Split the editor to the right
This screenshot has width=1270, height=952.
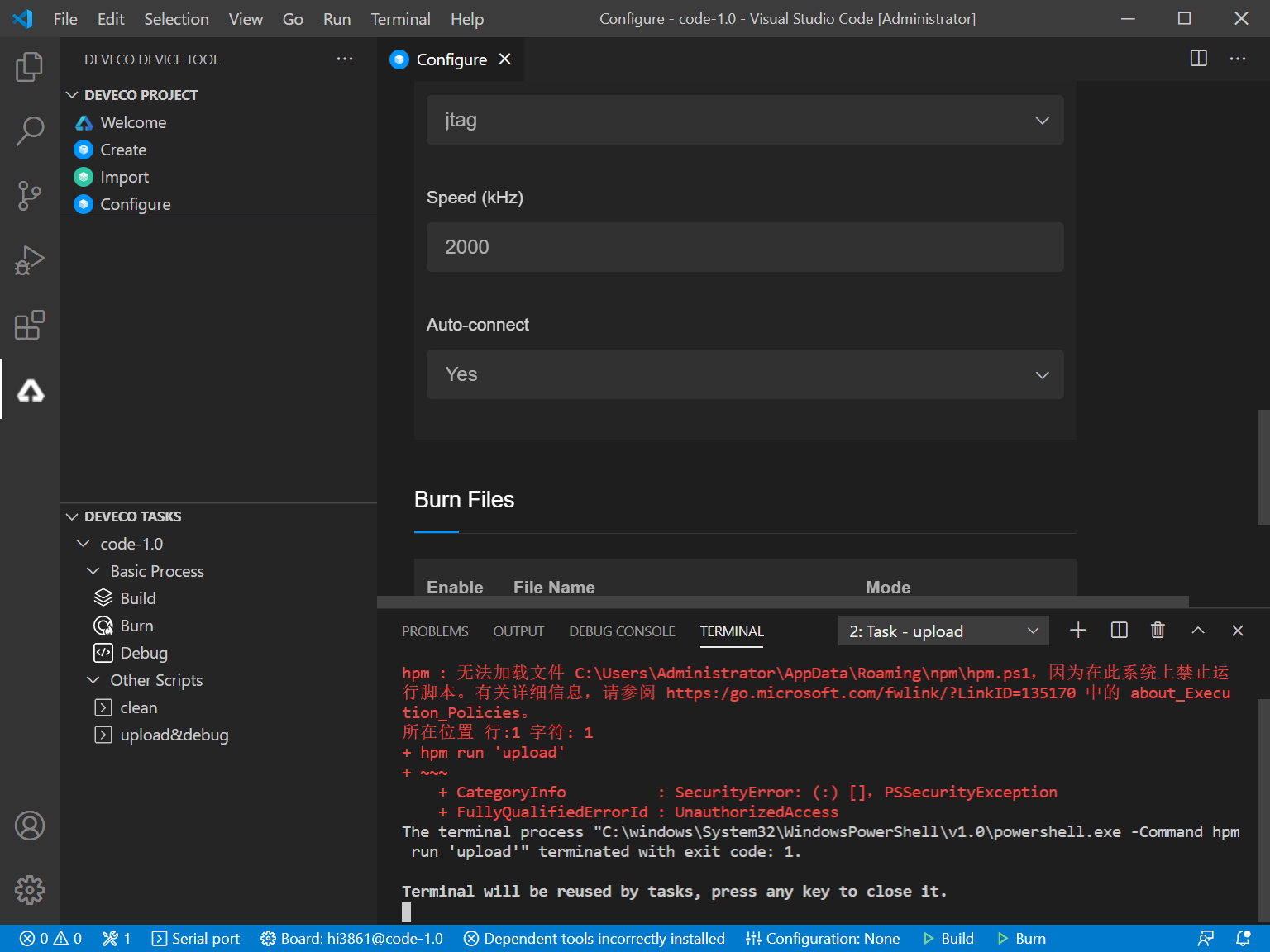pyautogui.click(x=1198, y=59)
